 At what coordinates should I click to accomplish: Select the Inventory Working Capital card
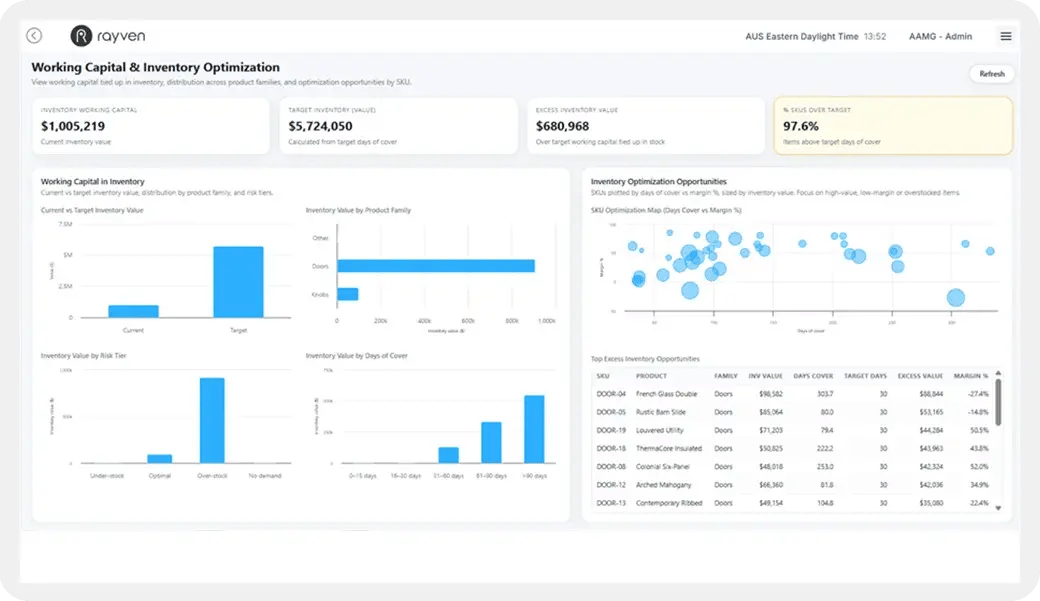(150, 125)
